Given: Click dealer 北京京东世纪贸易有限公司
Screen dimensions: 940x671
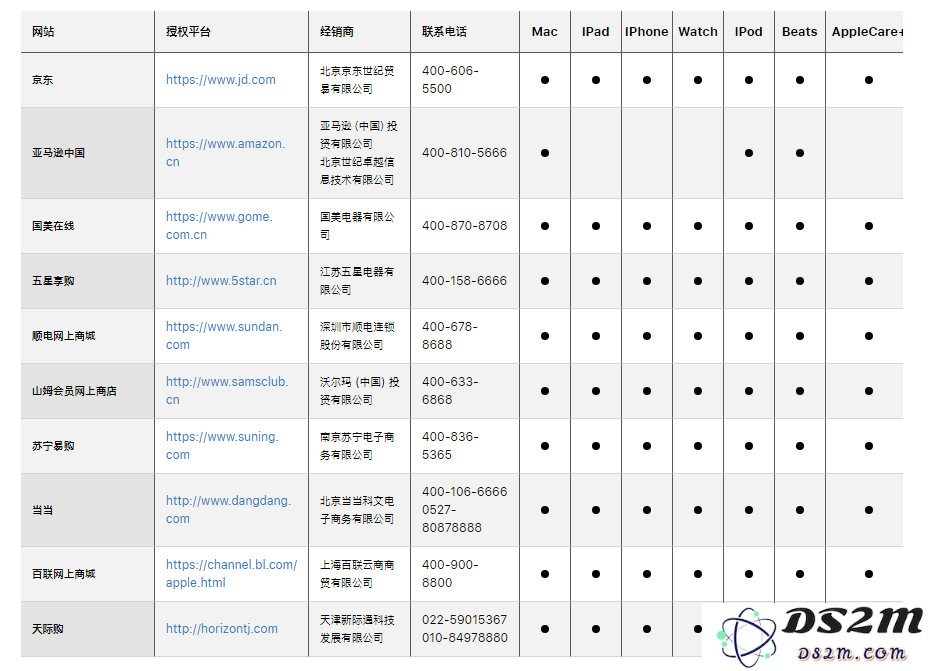Looking at the screenshot, I should click(x=357, y=80).
